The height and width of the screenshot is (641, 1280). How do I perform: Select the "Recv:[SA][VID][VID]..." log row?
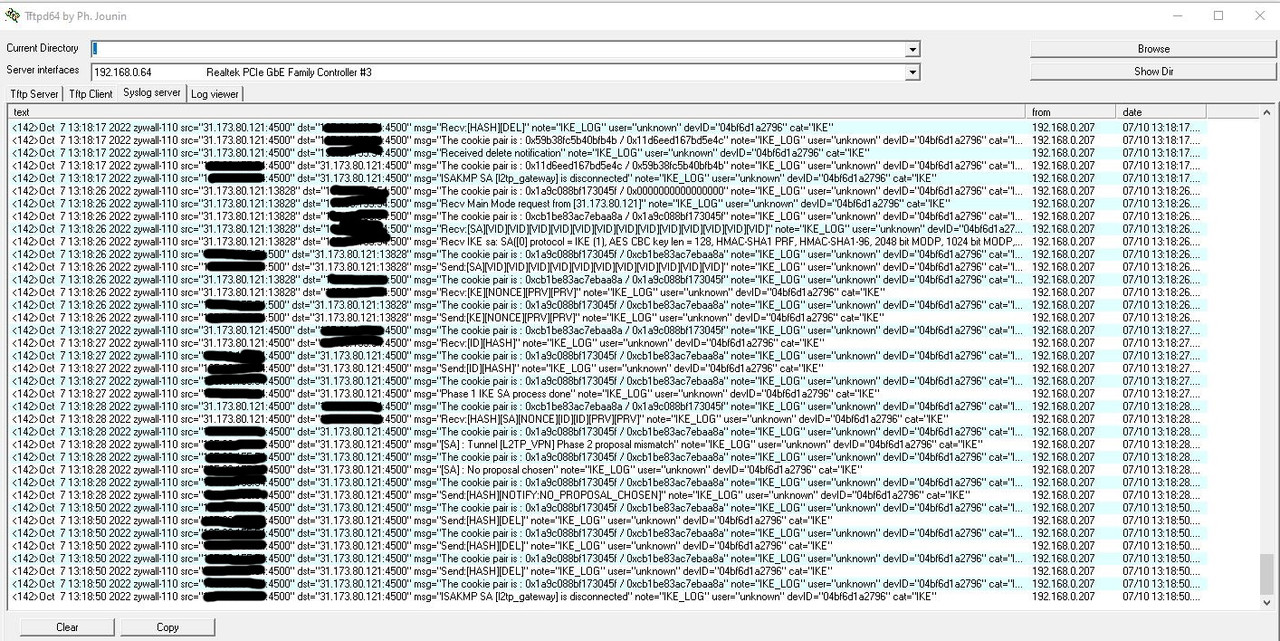click(x=607, y=229)
